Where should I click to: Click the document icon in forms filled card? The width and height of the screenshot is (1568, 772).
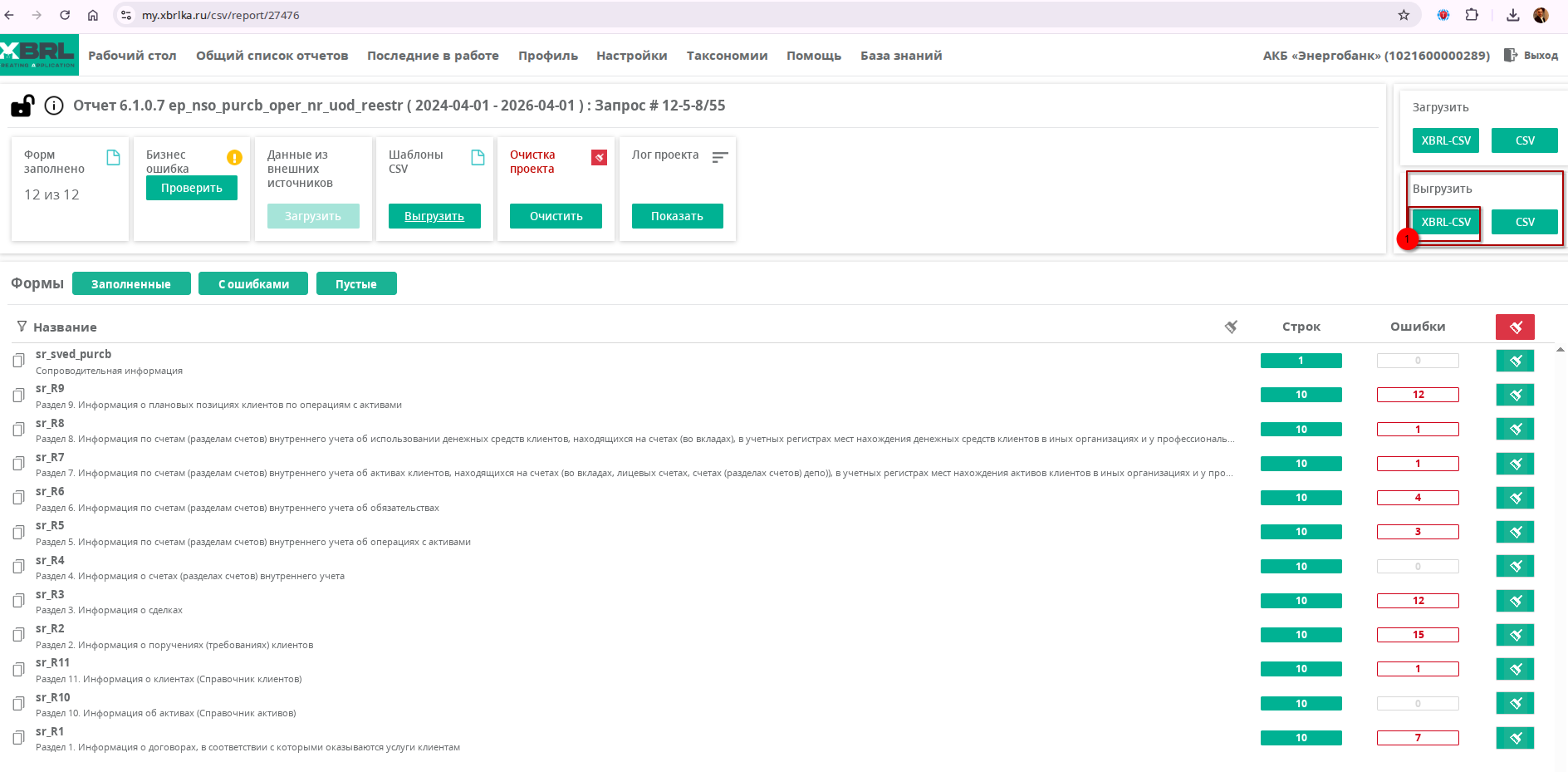point(114,157)
